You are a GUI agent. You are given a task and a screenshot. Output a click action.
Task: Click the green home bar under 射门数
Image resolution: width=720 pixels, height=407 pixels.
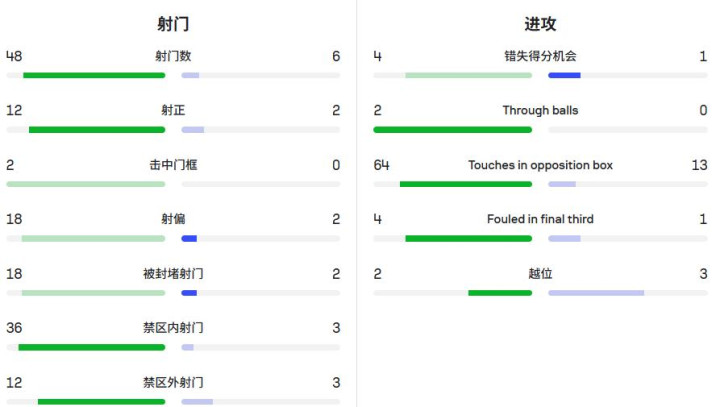tap(94, 75)
